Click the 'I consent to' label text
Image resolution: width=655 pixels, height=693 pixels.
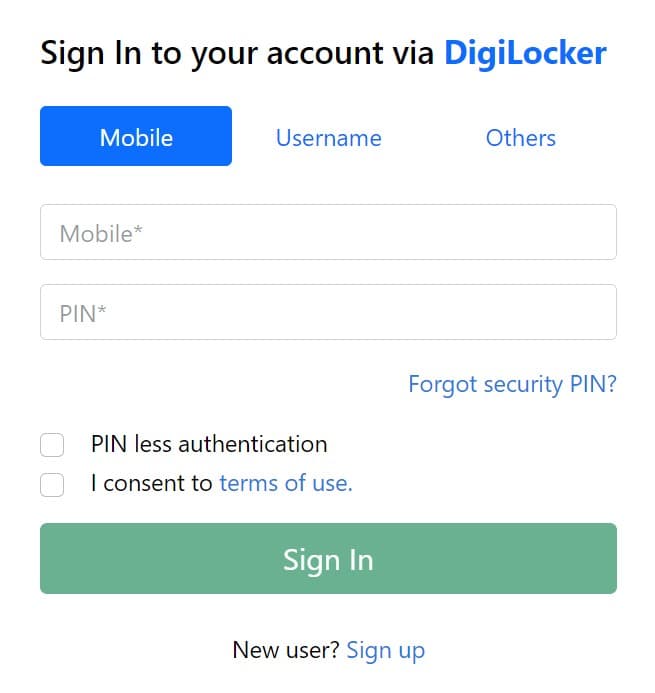[x=151, y=484]
